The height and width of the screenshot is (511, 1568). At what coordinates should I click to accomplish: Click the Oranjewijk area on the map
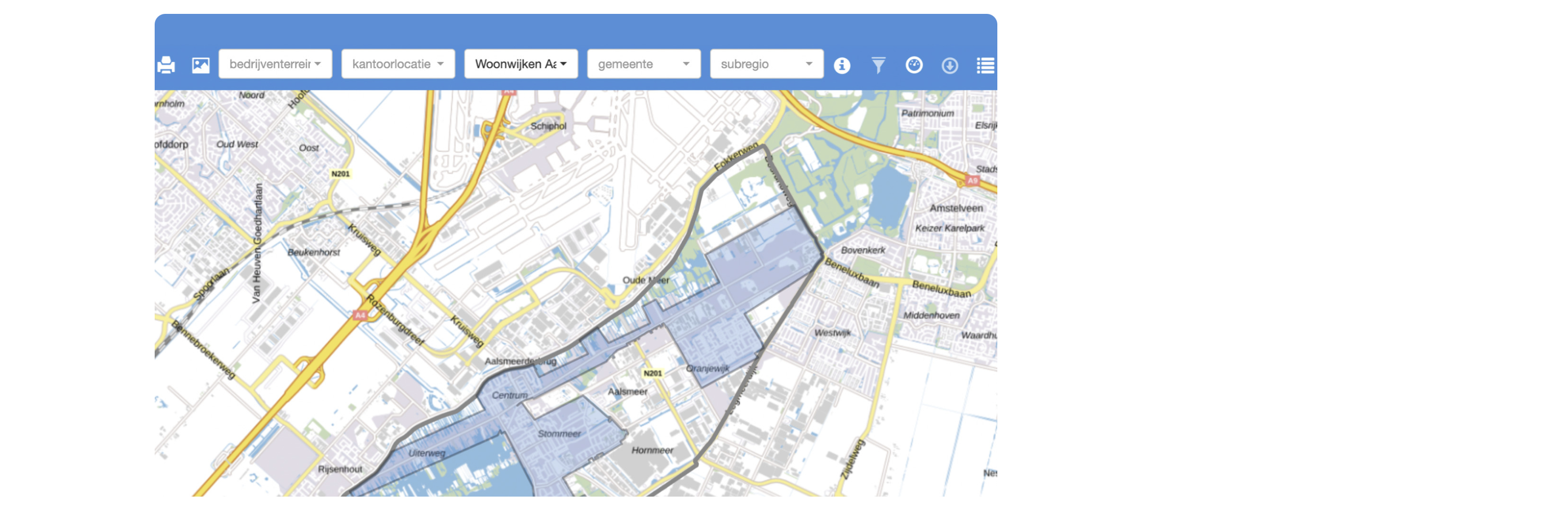707,369
